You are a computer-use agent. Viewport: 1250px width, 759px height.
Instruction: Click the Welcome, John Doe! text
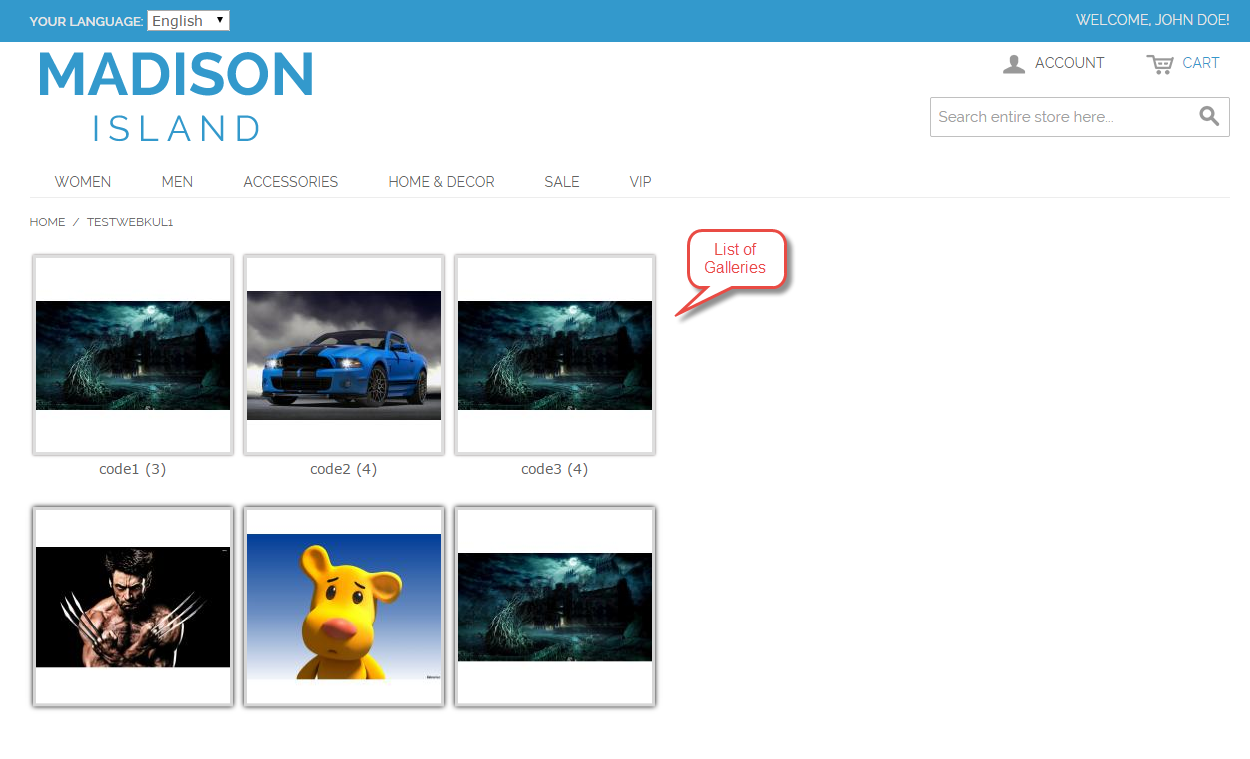[1152, 20]
